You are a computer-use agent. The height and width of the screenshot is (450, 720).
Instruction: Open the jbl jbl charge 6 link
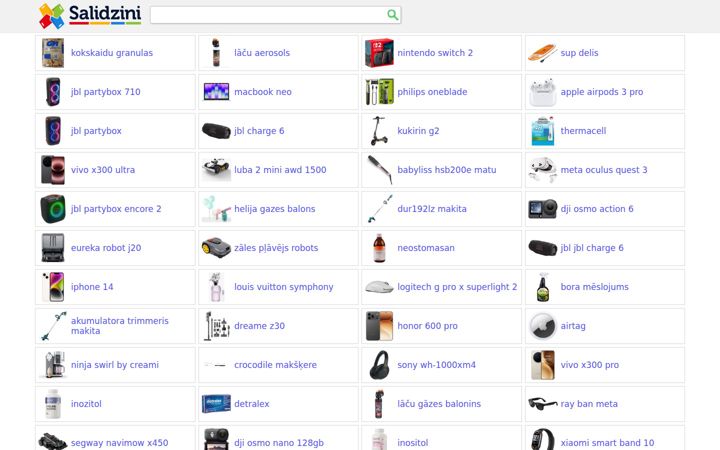click(x=592, y=248)
